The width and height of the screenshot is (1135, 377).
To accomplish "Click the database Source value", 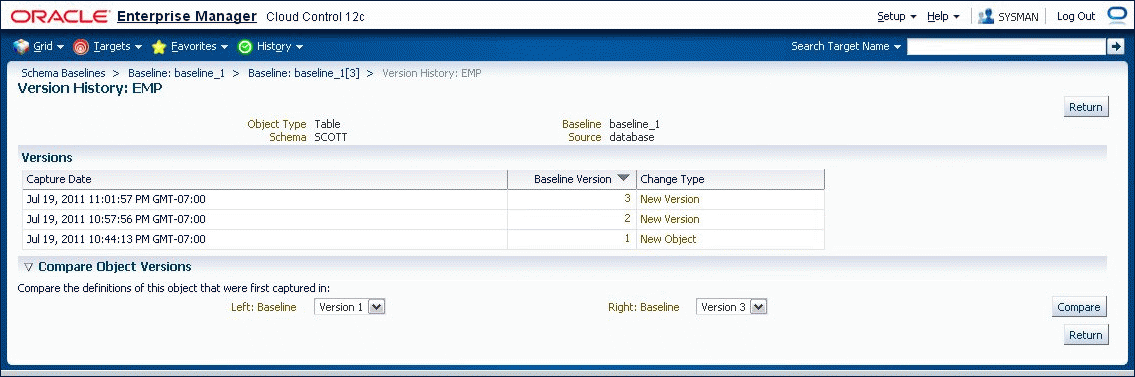I will coord(632,137).
